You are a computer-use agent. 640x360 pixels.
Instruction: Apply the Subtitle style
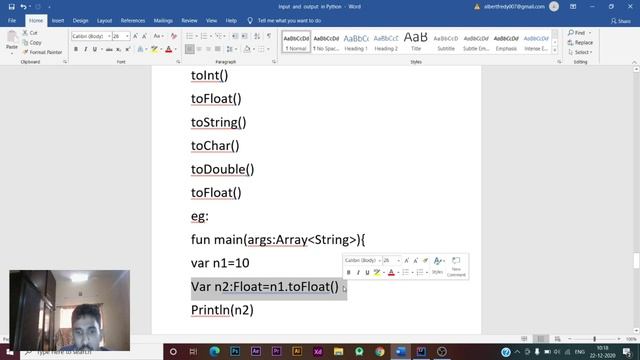tap(446, 42)
